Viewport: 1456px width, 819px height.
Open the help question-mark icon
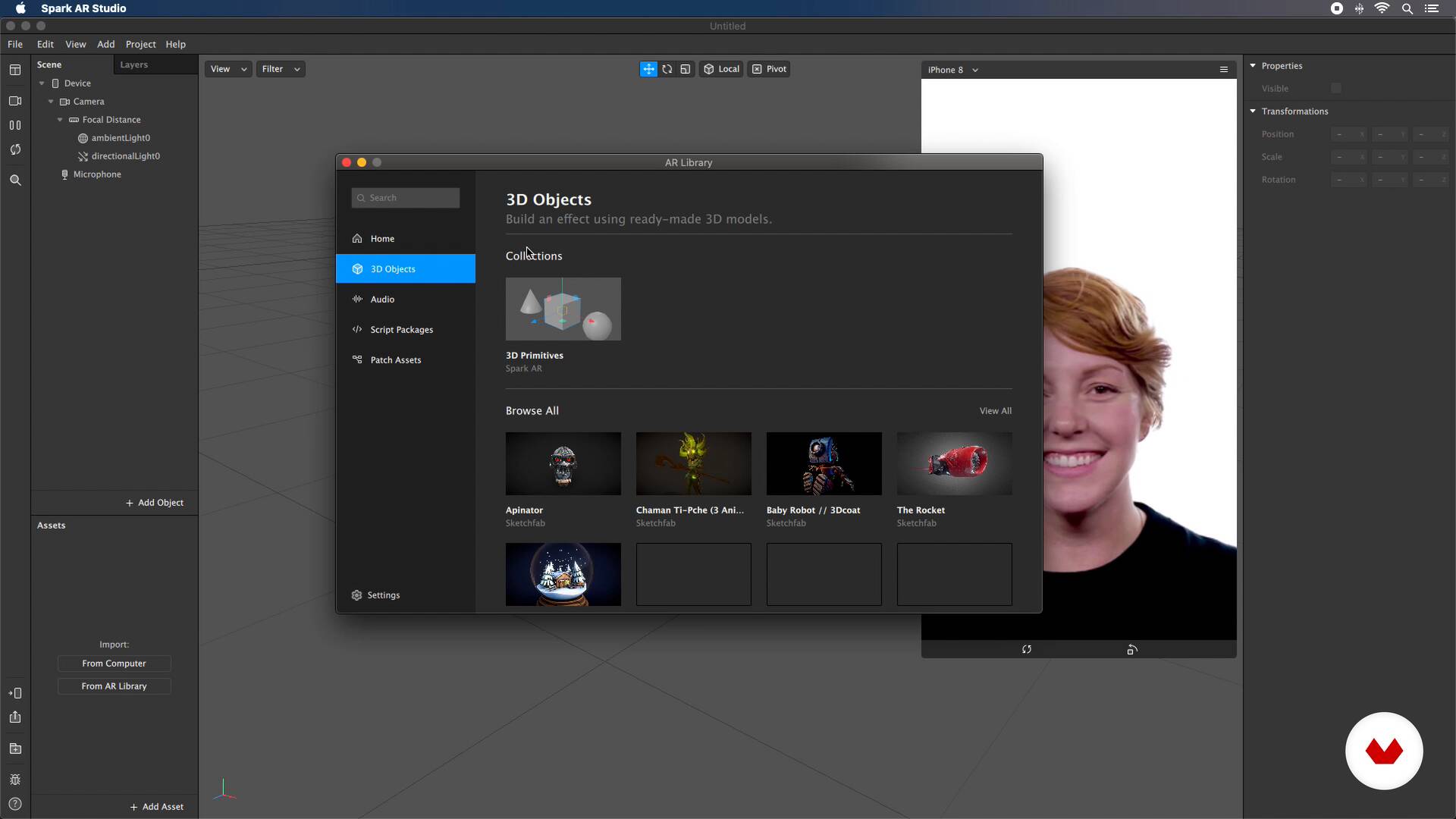click(x=15, y=804)
